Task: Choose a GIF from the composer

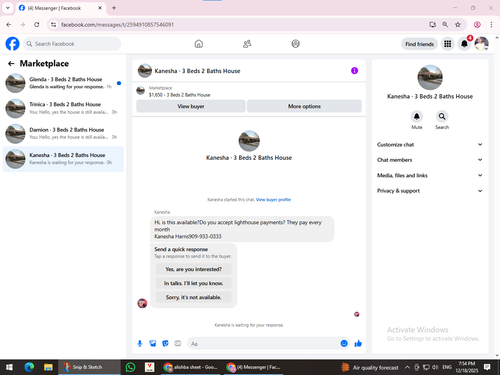Action: click(178, 343)
